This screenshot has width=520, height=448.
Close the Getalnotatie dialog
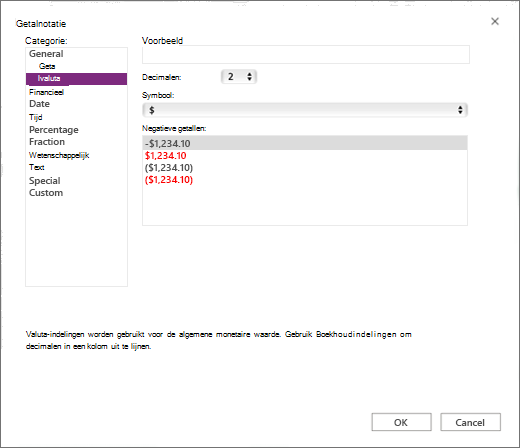495,21
